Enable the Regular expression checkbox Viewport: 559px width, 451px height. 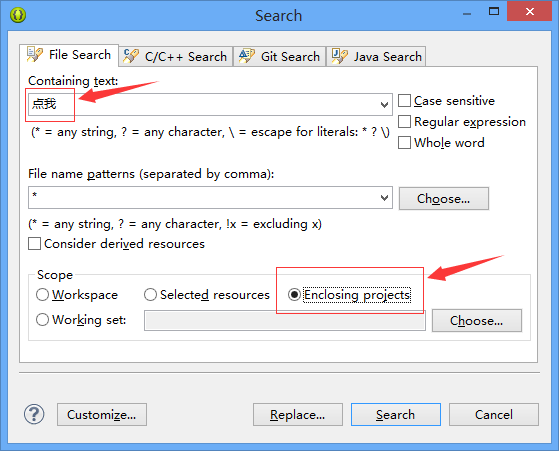click(x=404, y=122)
